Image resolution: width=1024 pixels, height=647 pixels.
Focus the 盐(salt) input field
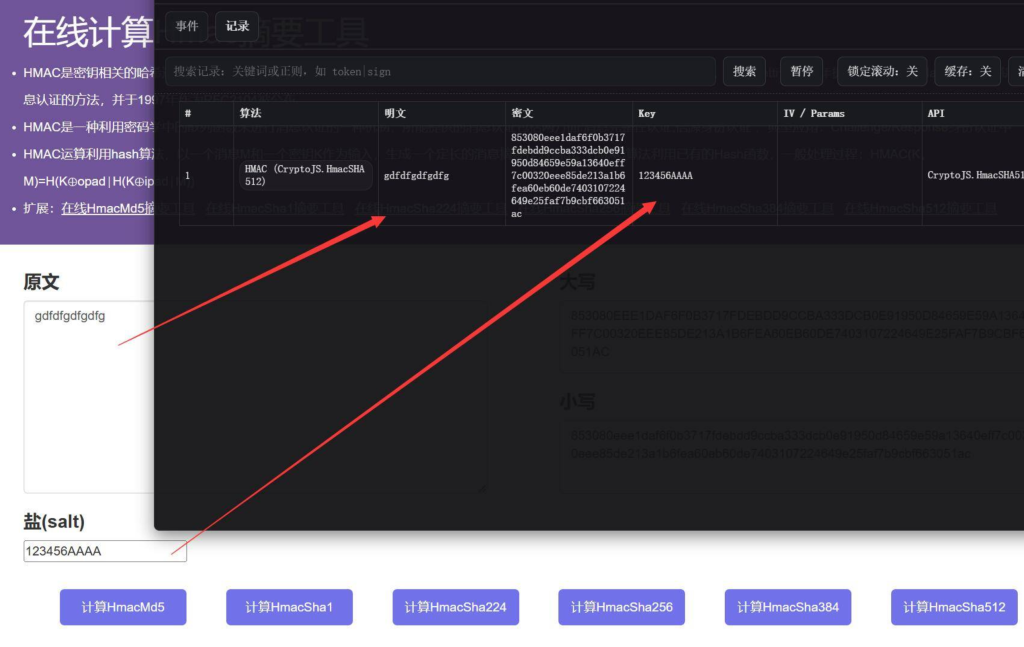pos(105,551)
